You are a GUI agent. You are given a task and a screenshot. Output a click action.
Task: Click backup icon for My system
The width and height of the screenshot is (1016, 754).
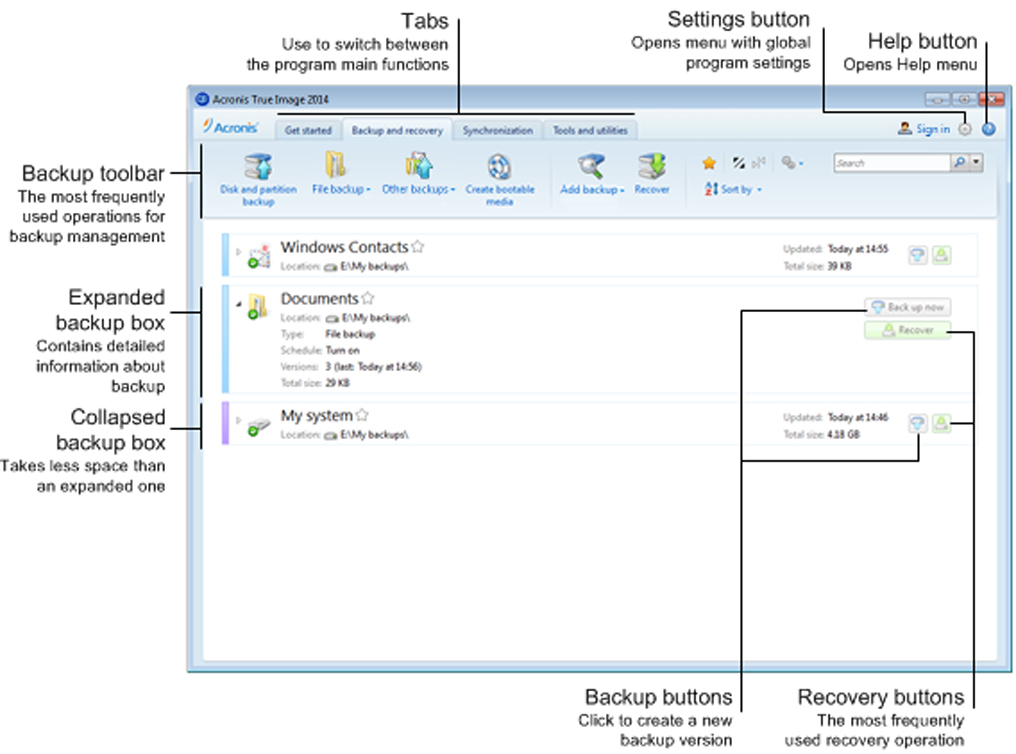[x=918, y=424]
